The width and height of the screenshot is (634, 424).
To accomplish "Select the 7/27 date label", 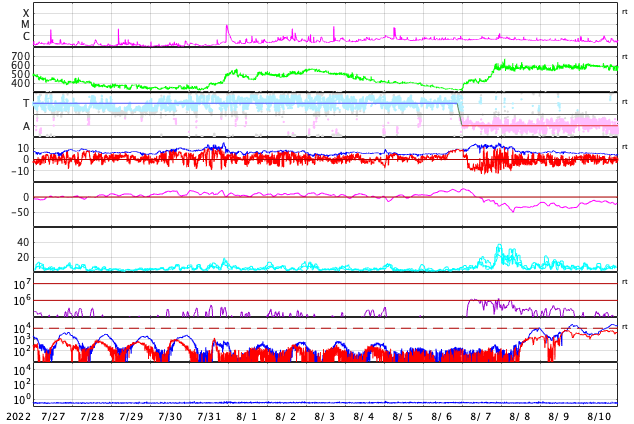I will (53, 417).
